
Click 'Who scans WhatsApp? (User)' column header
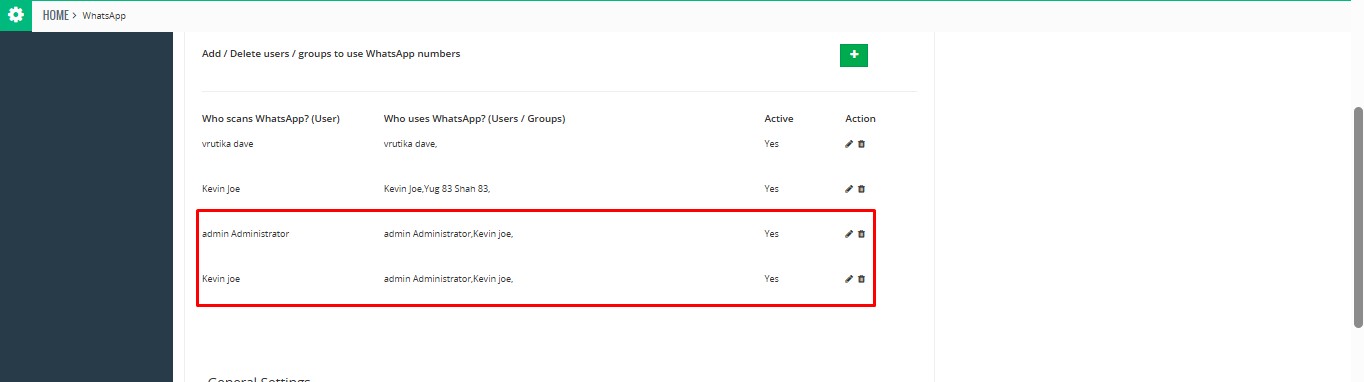271,119
